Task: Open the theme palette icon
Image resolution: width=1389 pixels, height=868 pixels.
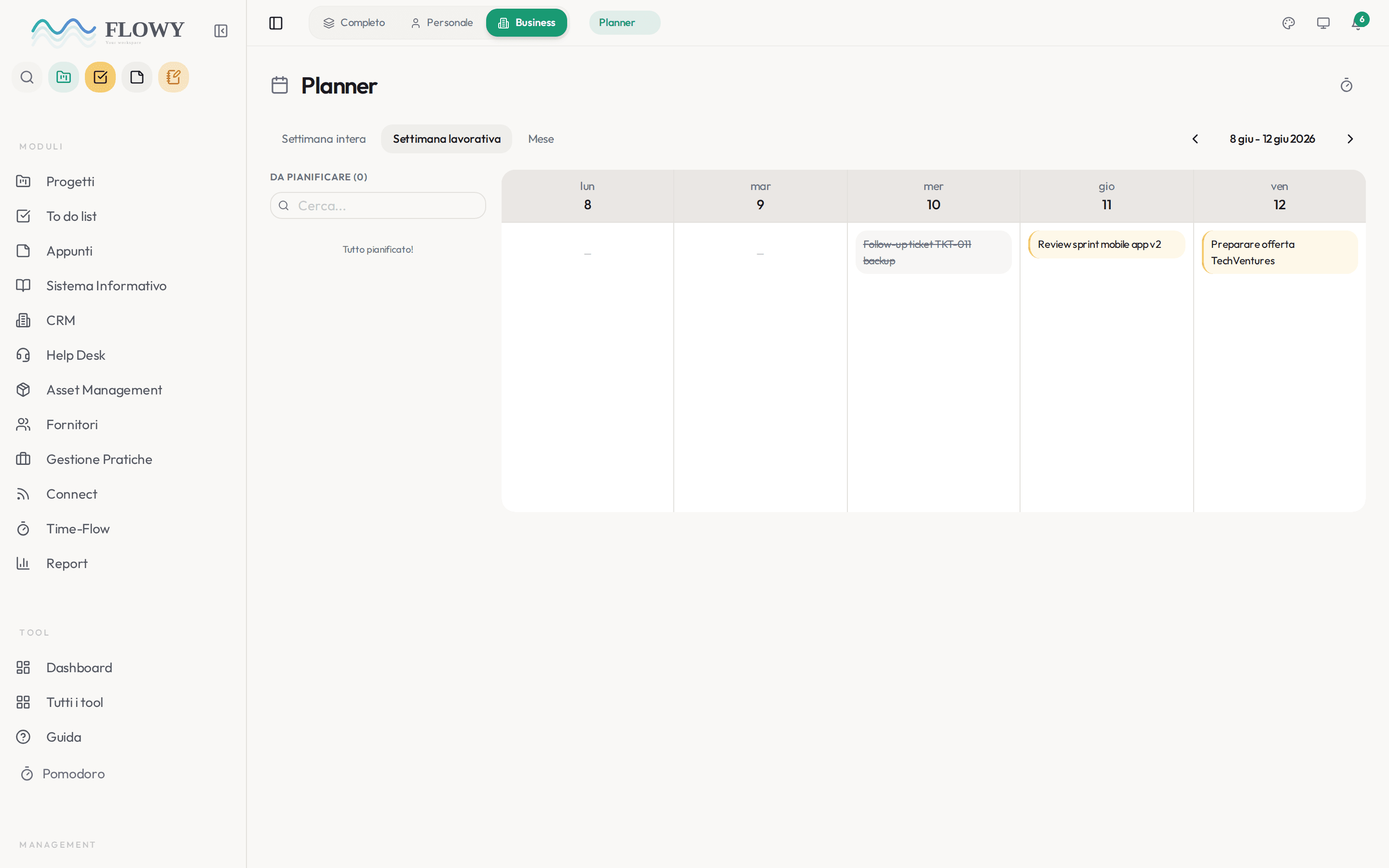Action: coord(1289,23)
